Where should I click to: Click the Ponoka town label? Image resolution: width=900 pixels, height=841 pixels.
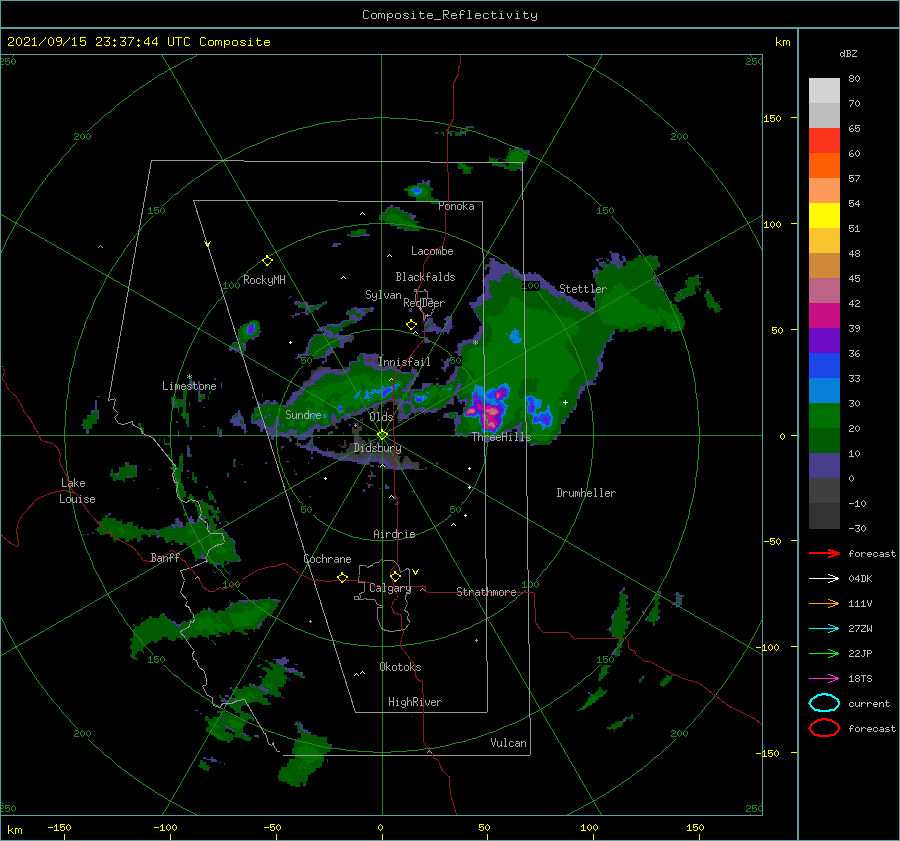[x=456, y=206]
